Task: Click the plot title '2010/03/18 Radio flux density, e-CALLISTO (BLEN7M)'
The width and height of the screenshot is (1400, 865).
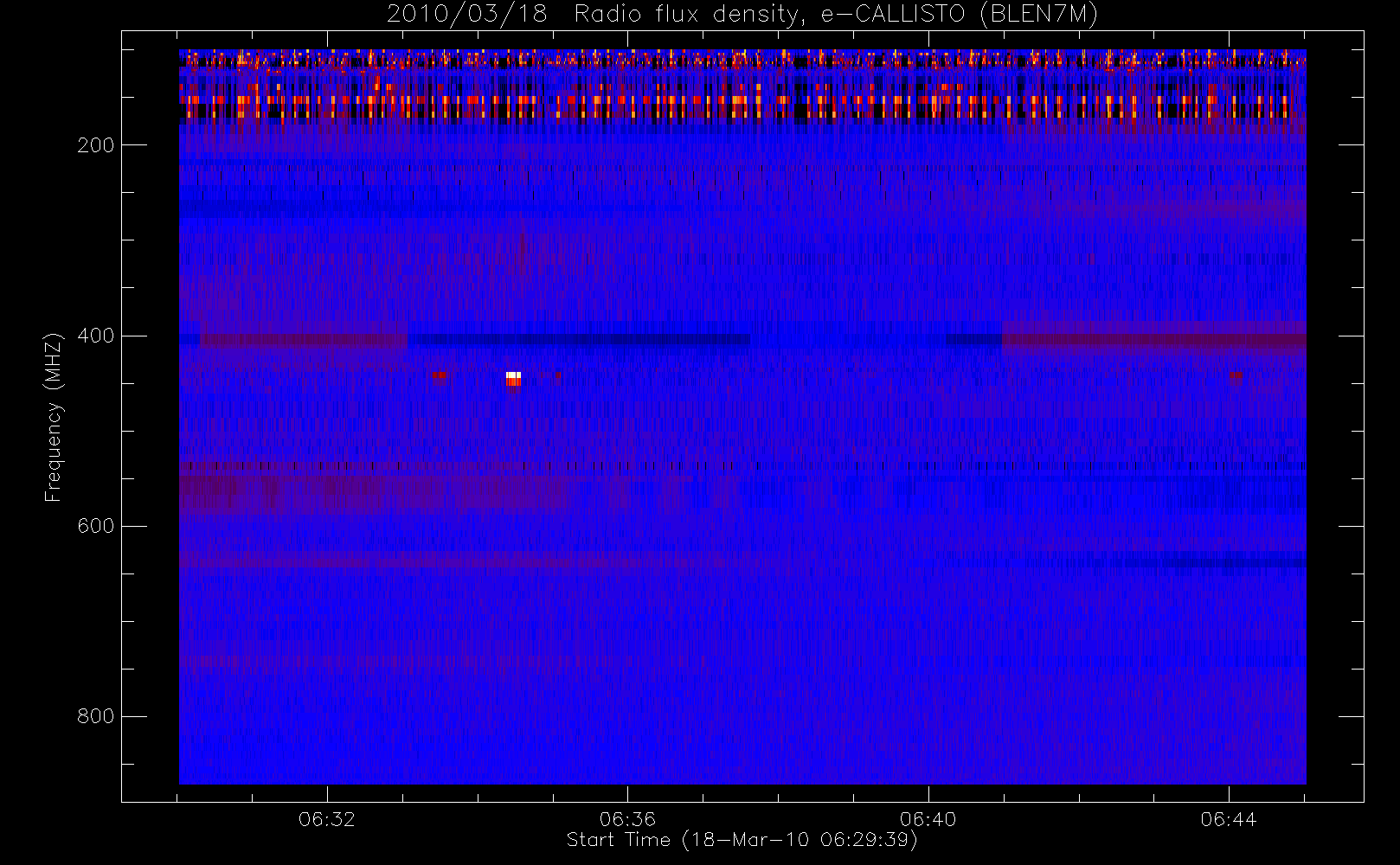Action: pos(742,15)
